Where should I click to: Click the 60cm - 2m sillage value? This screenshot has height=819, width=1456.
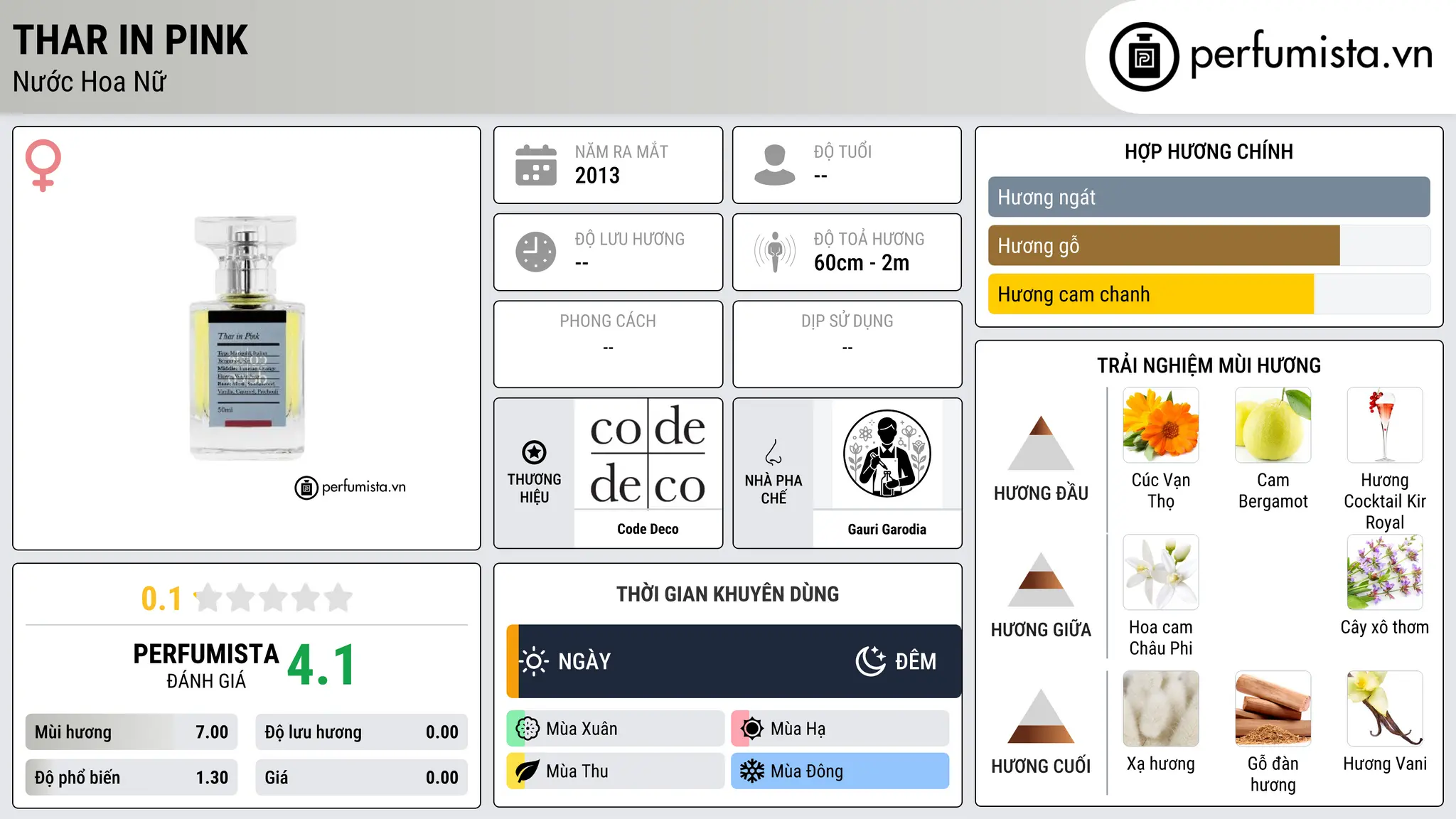pos(862,263)
